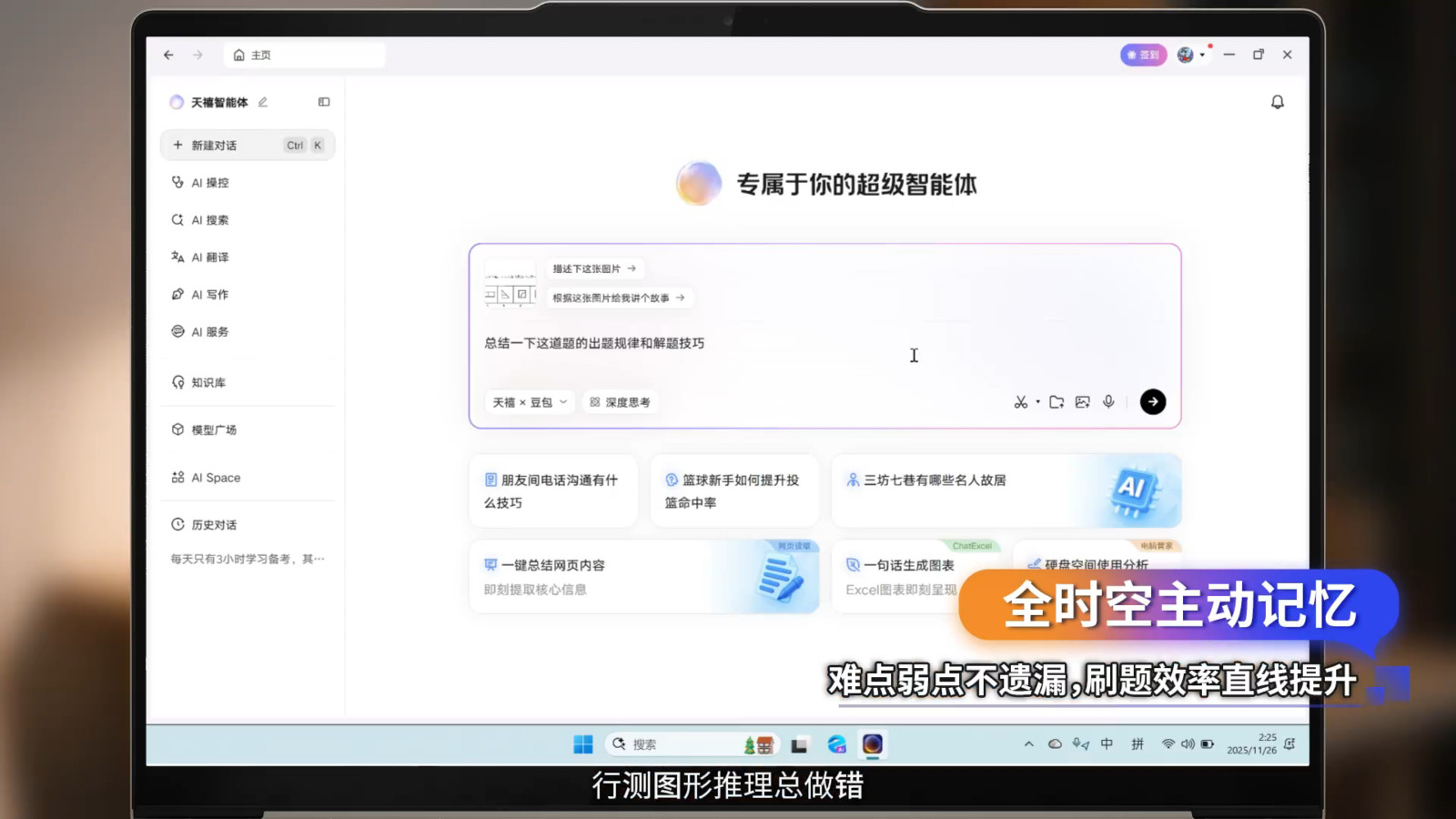Collapse the sidebar using the panel toggle
1456x819 pixels.
click(324, 102)
